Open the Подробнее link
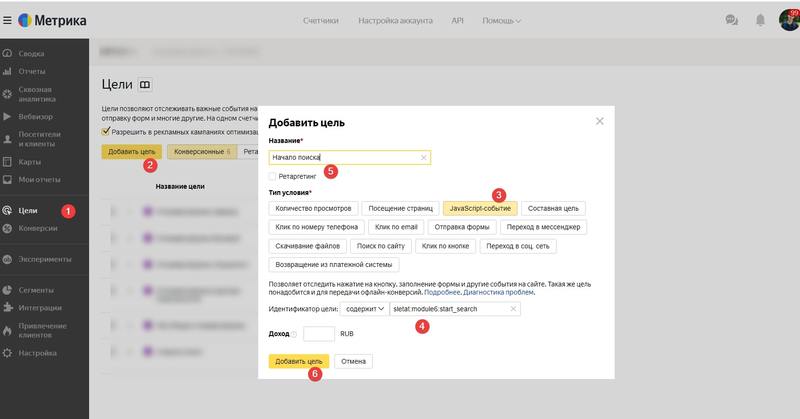This screenshot has height=419, width=800. coord(442,292)
